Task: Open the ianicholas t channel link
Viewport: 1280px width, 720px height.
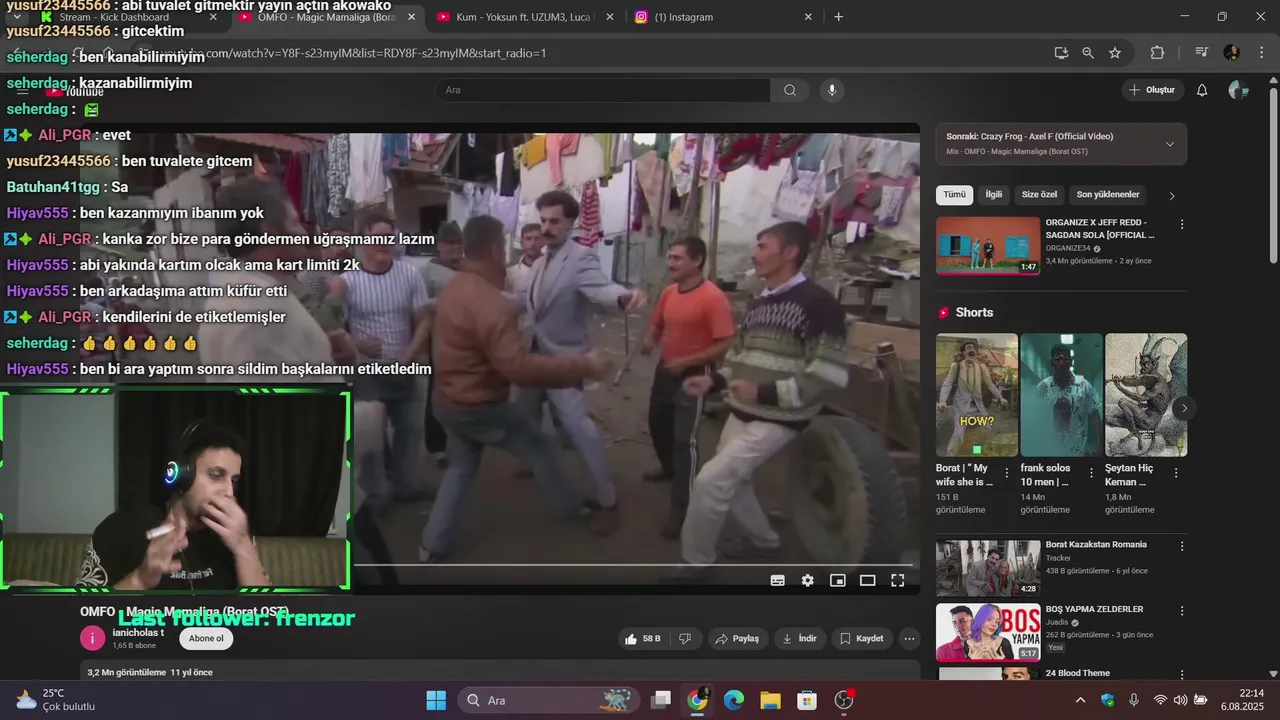Action: tap(138, 633)
